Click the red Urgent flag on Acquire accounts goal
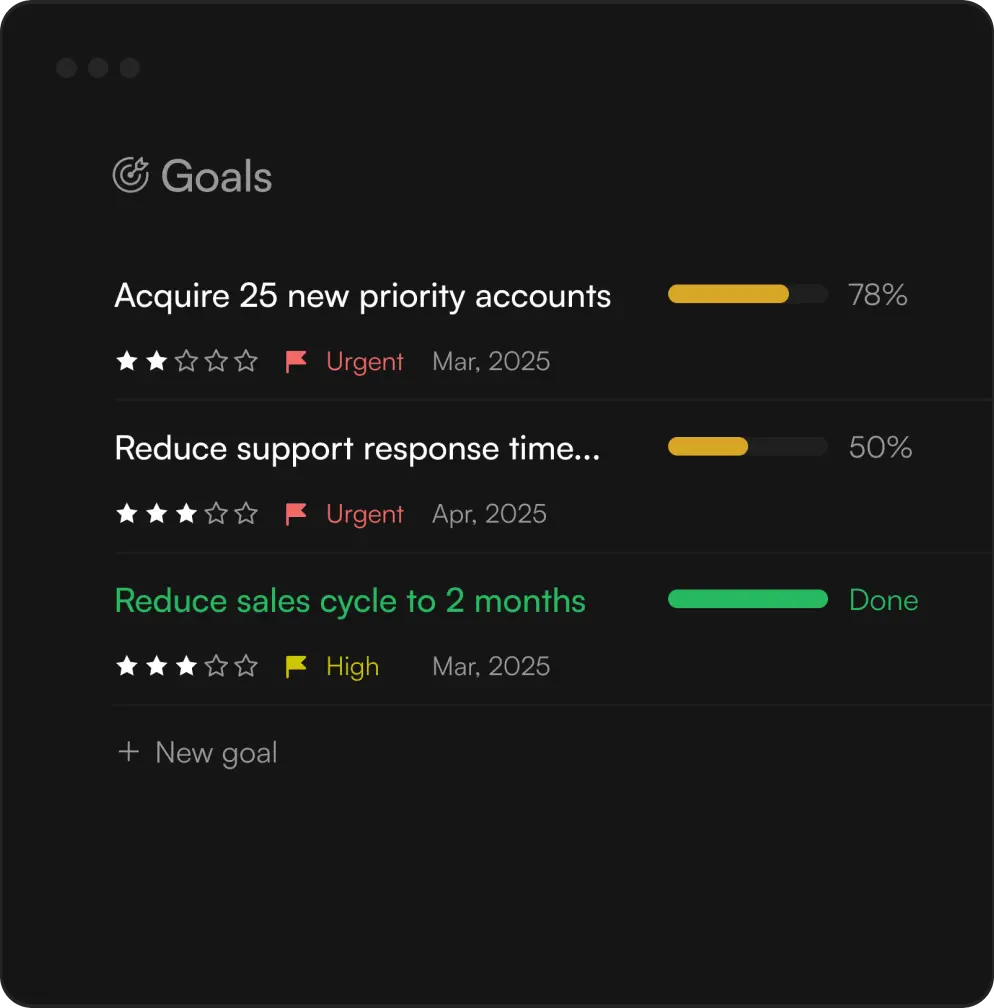 pyautogui.click(x=296, y=362)
